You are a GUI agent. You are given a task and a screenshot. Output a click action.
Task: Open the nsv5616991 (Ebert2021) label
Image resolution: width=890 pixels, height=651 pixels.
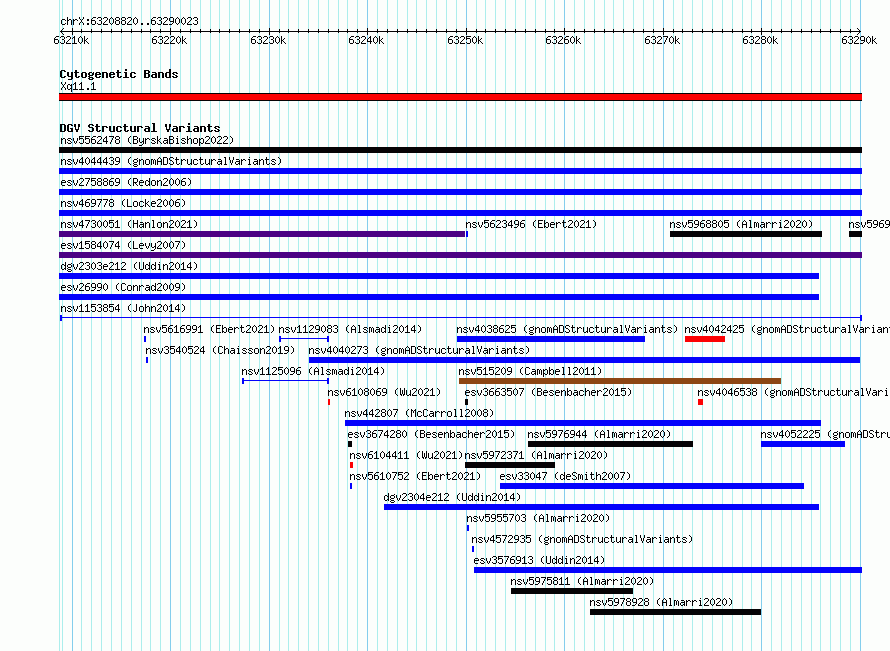209,329
